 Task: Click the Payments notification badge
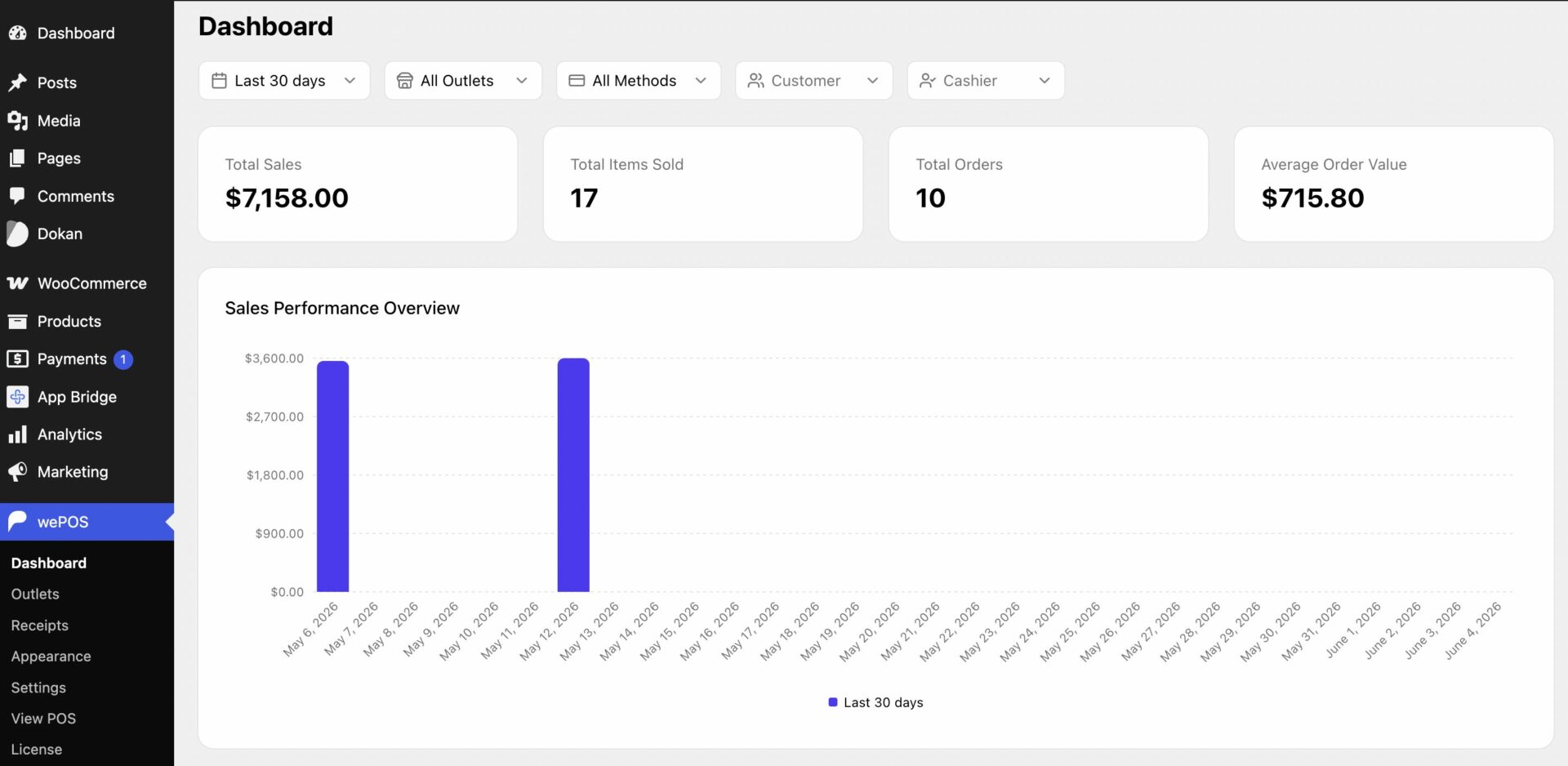tap(123, 359)
